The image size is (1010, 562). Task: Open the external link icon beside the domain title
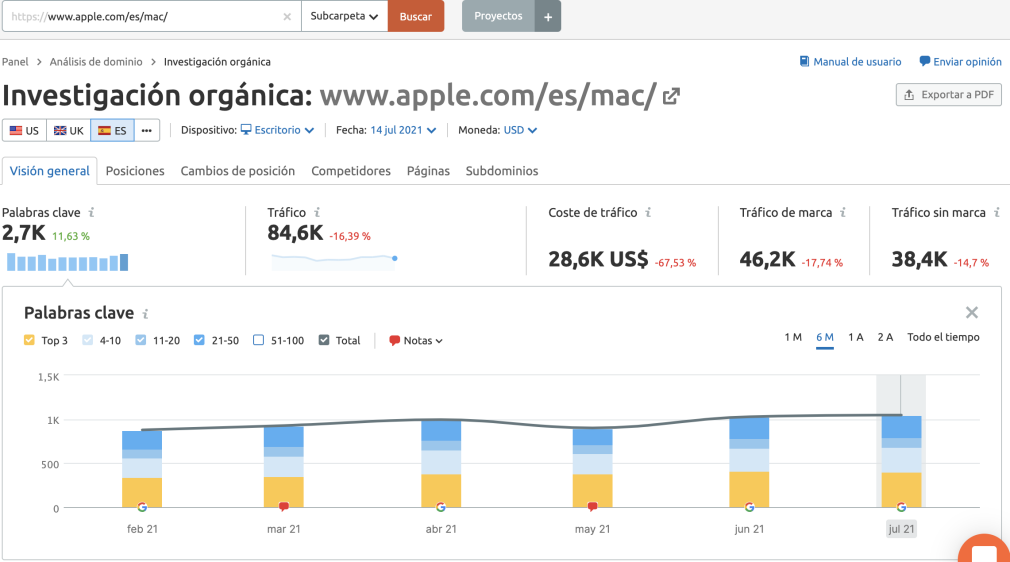[671, 96]
